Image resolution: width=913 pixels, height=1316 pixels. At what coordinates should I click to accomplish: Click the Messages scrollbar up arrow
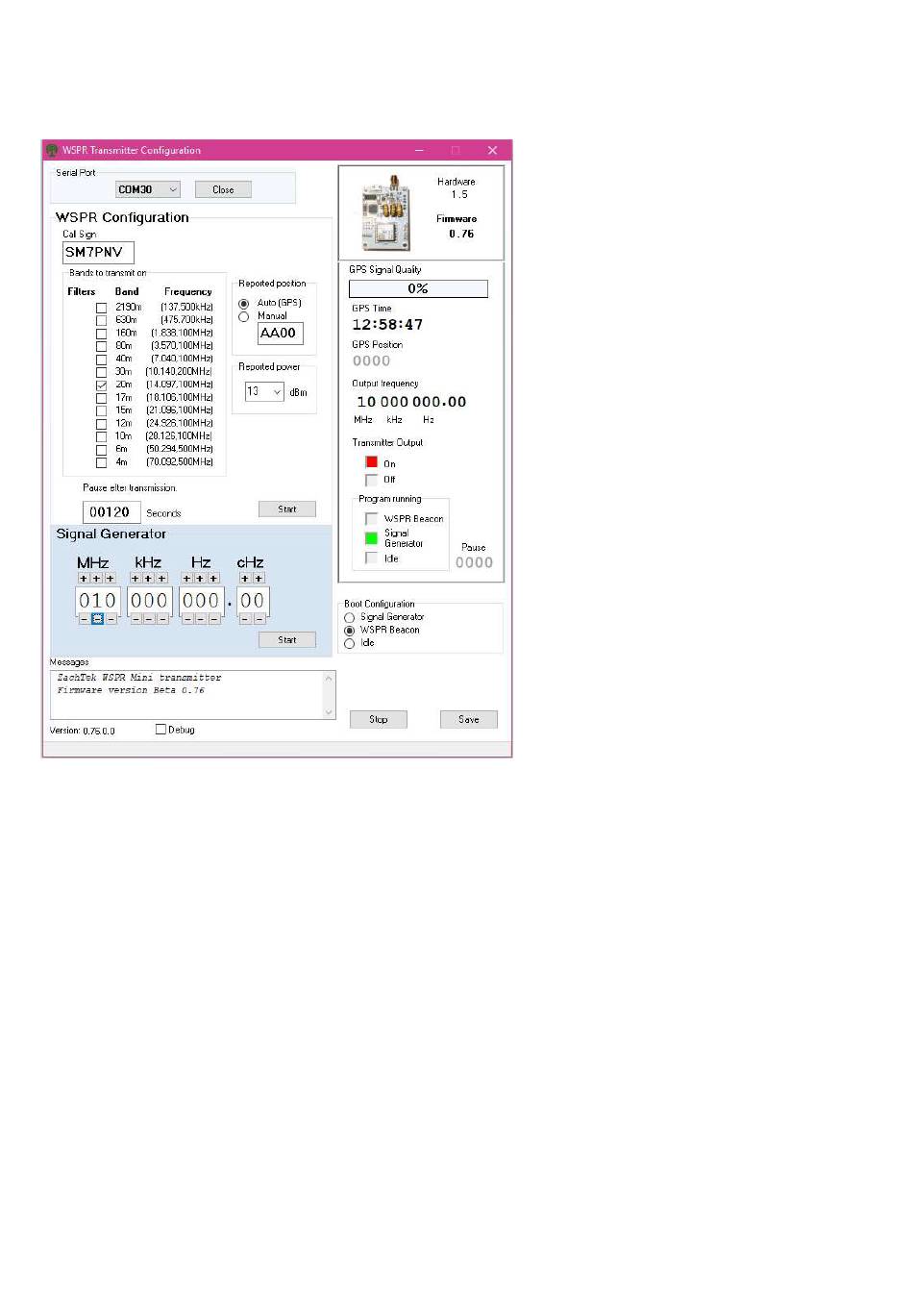[329, 679]
